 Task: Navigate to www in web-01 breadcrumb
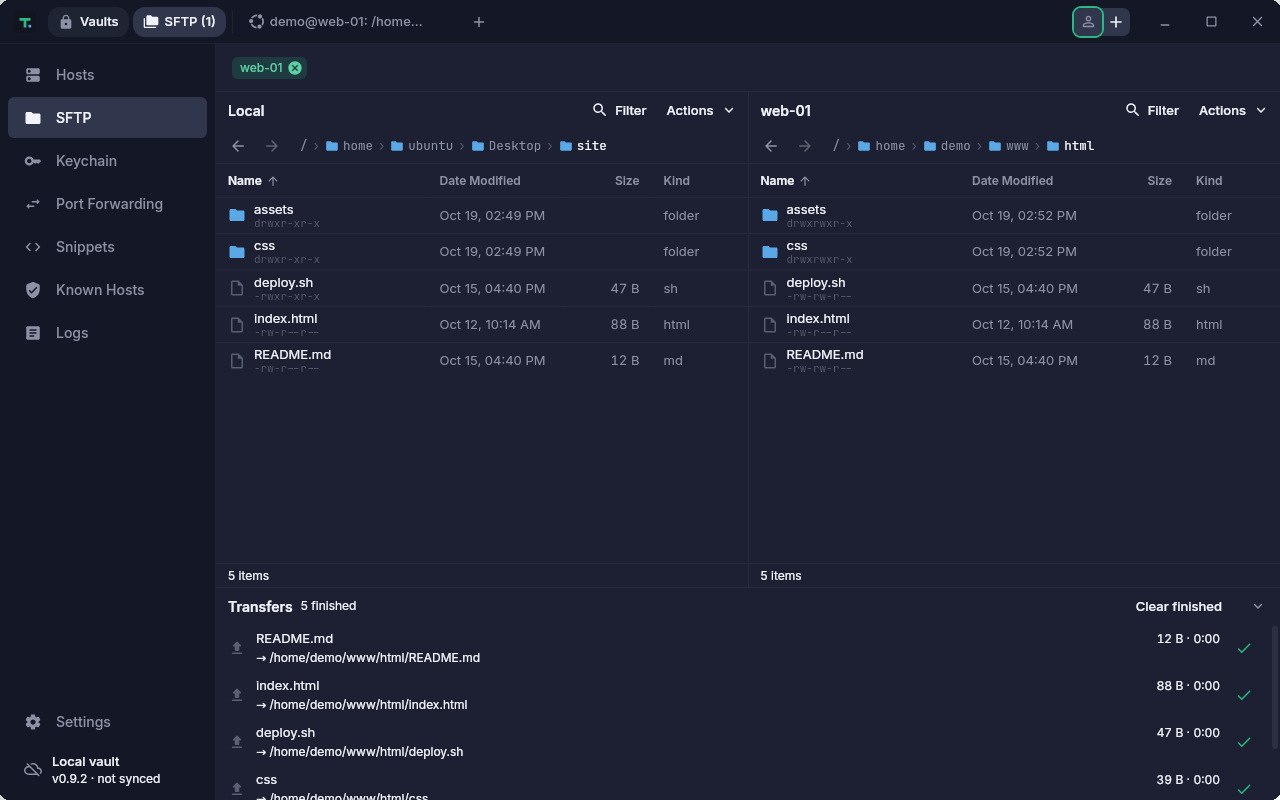(x=1008, y=146)
